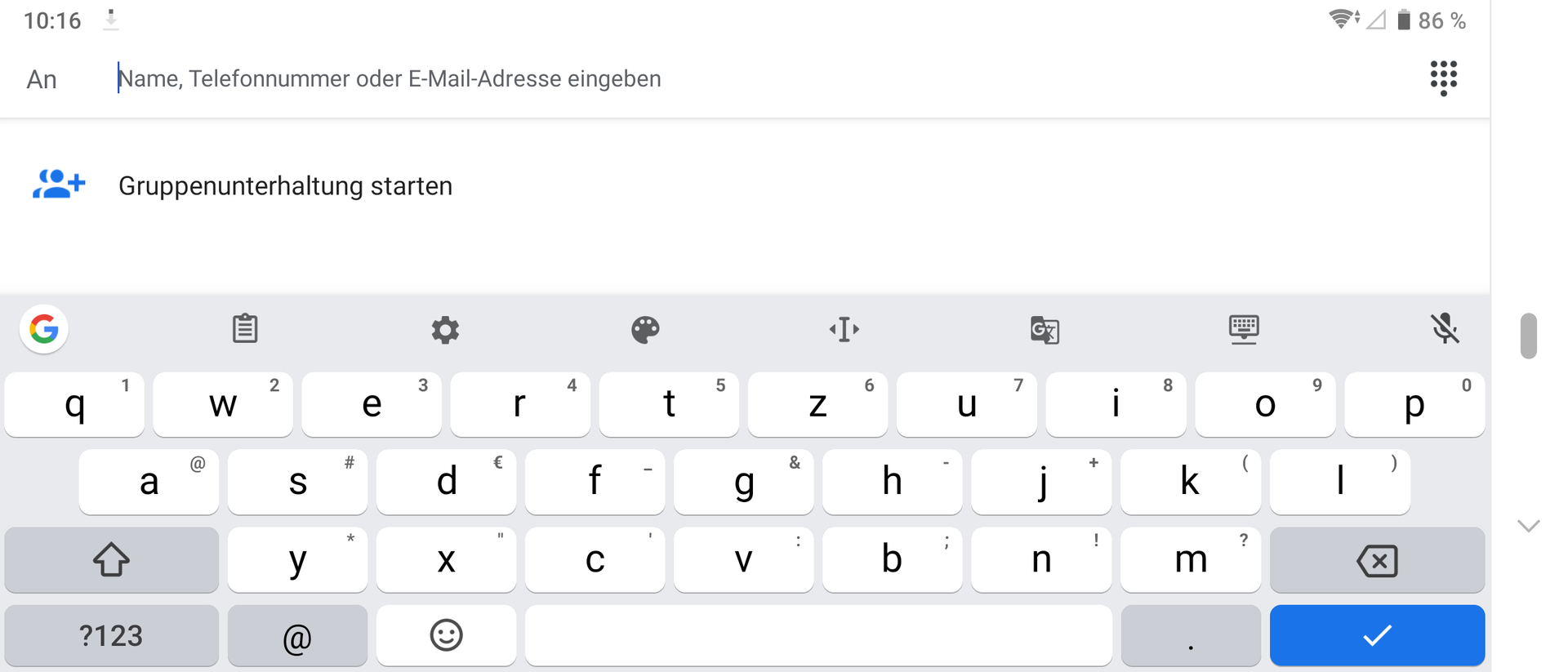Image resolution: width=1568 pixels, height=672 pixels.
Task: Focus the recipient name input field
Action: pos(735,78)
